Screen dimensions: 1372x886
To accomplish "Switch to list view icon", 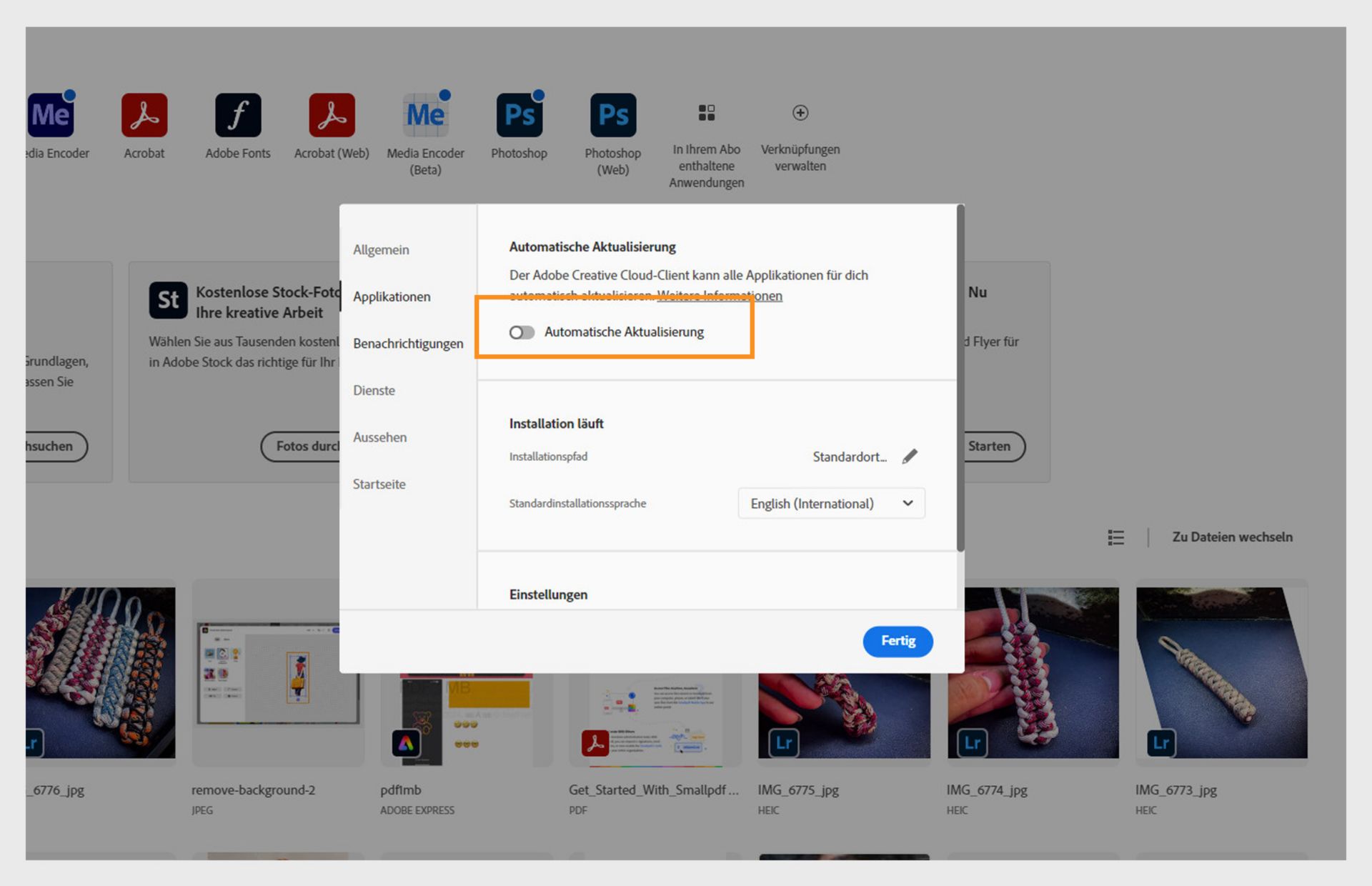I will (x=1115, y=537).
